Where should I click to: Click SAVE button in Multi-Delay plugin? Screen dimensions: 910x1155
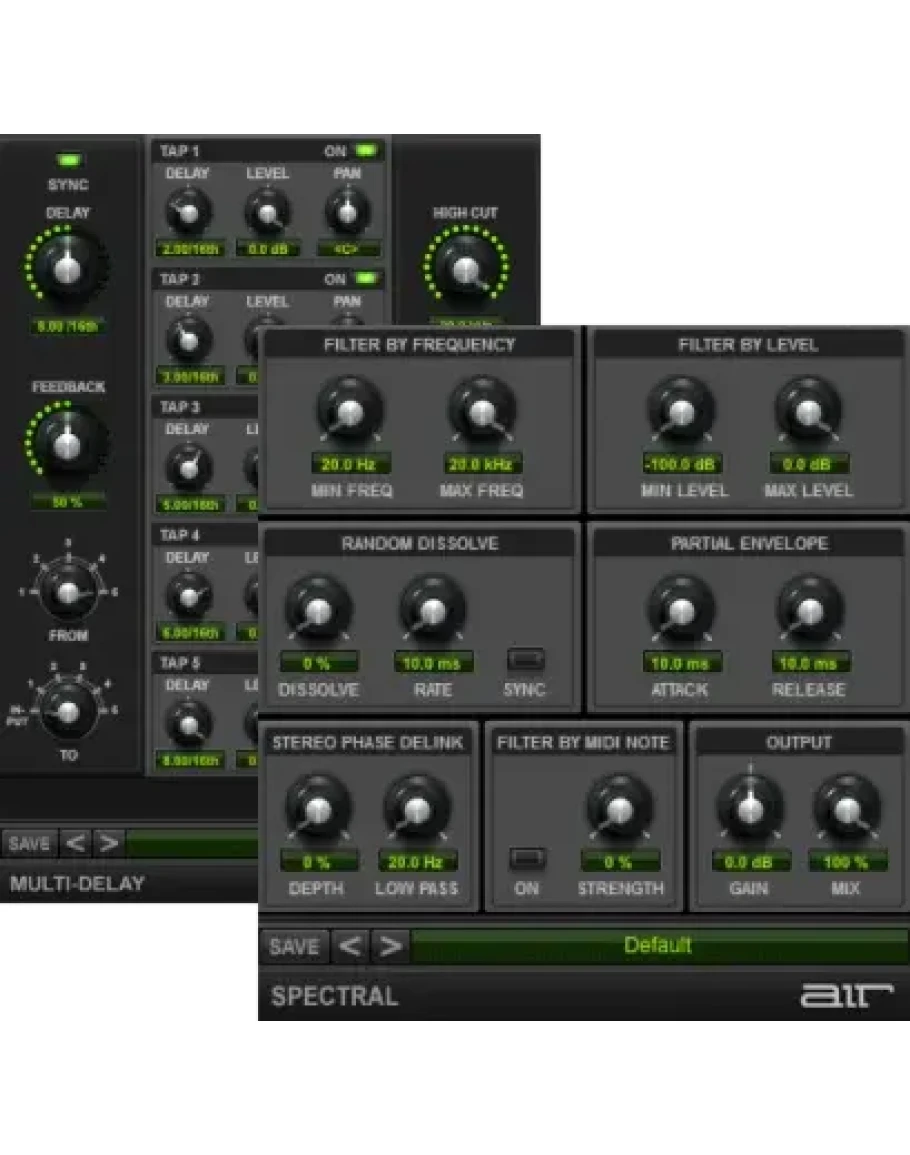(x=29, y=843)
